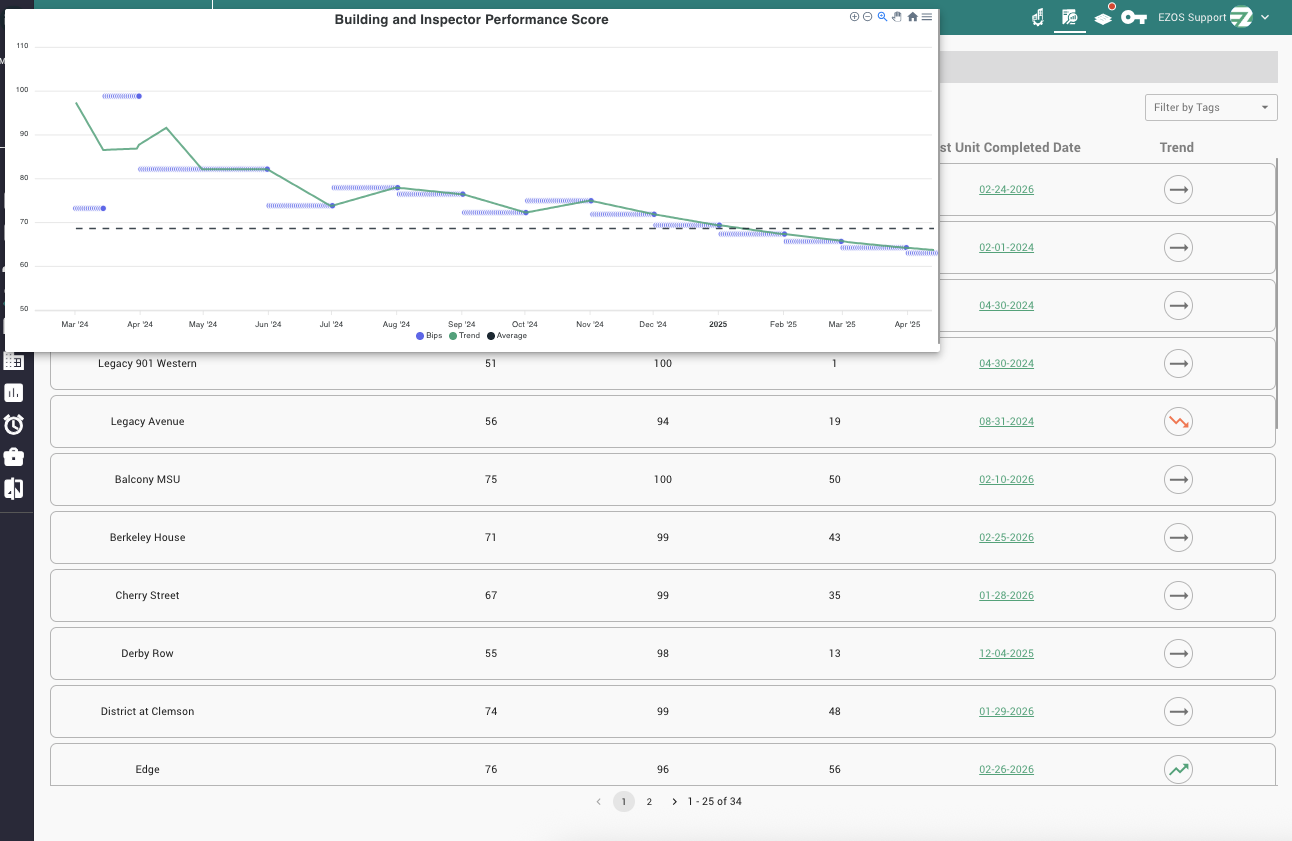This screenshot has height=841, width=1292.
Task: Open the building settings gear icon in header
Action: pyautogui.click(x=1038, y=17)
